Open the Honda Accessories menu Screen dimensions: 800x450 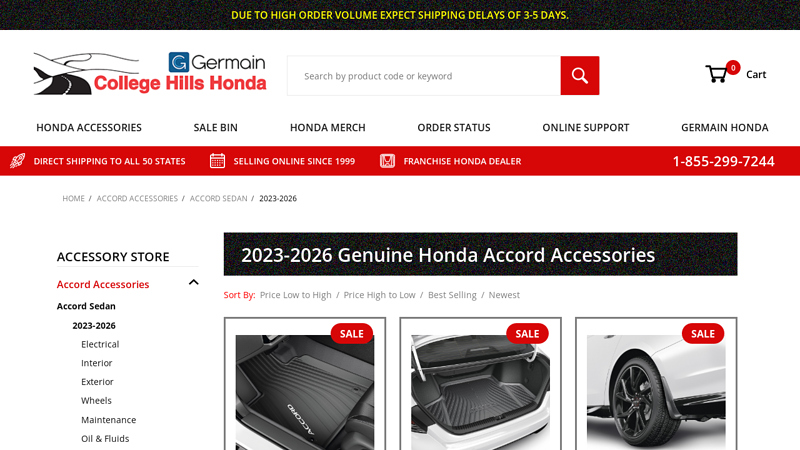tap(89, 128)
